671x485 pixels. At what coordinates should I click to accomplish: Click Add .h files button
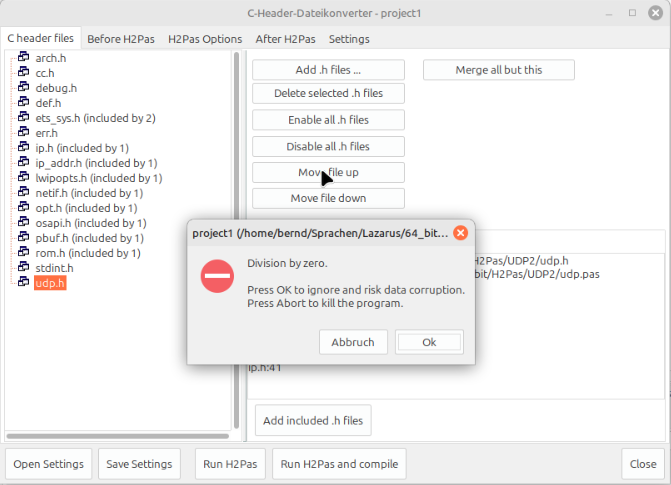328,70
